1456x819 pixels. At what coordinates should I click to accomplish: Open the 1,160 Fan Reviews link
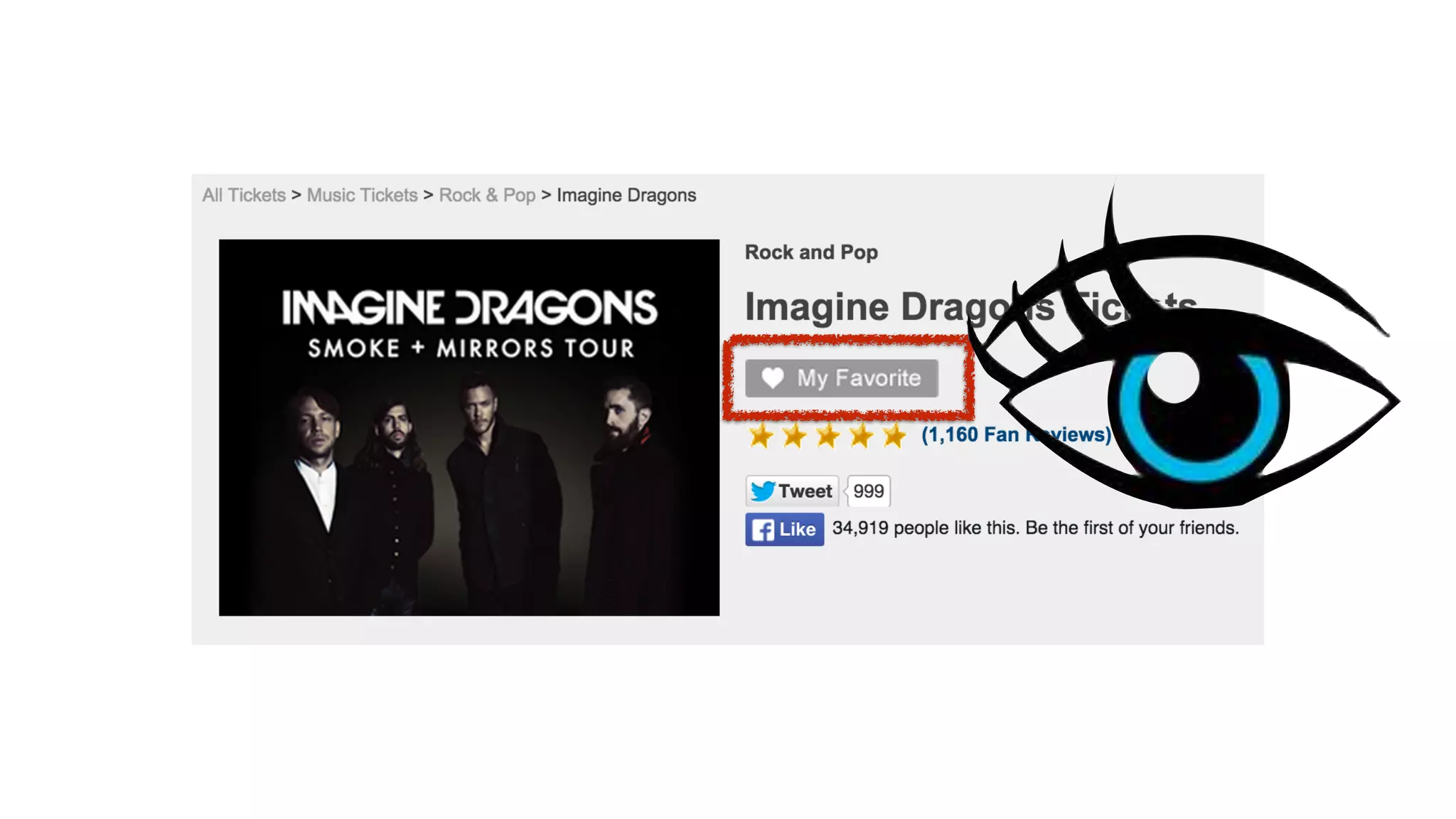click(1016, 434)
